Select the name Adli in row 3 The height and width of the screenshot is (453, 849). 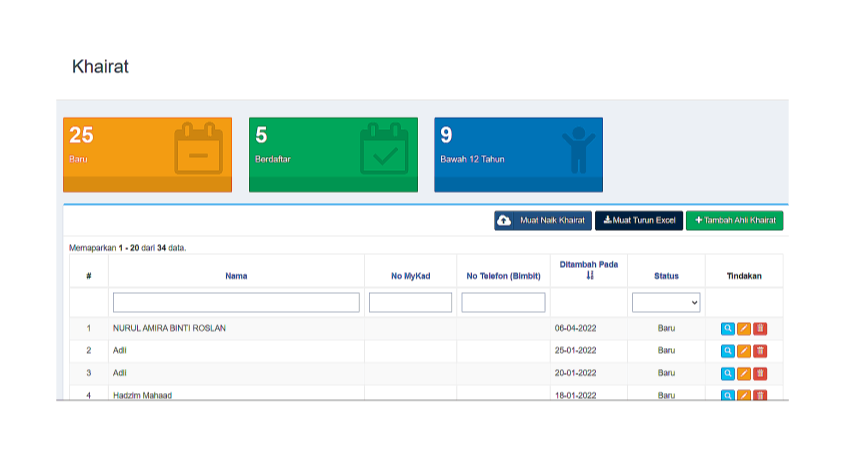tap(120, 373)
